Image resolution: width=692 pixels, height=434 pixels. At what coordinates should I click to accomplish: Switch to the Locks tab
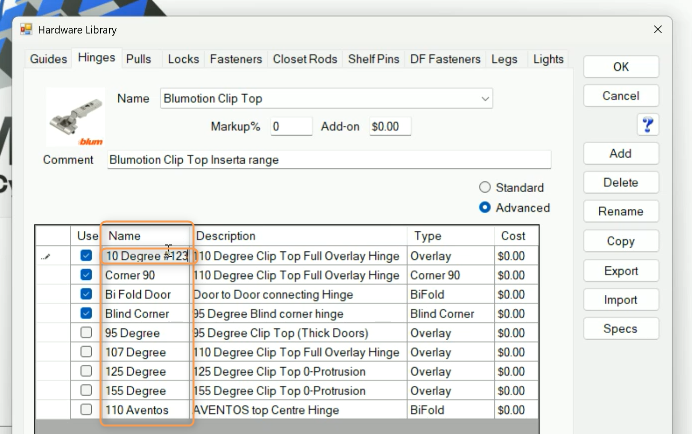[x=183, y=59]
